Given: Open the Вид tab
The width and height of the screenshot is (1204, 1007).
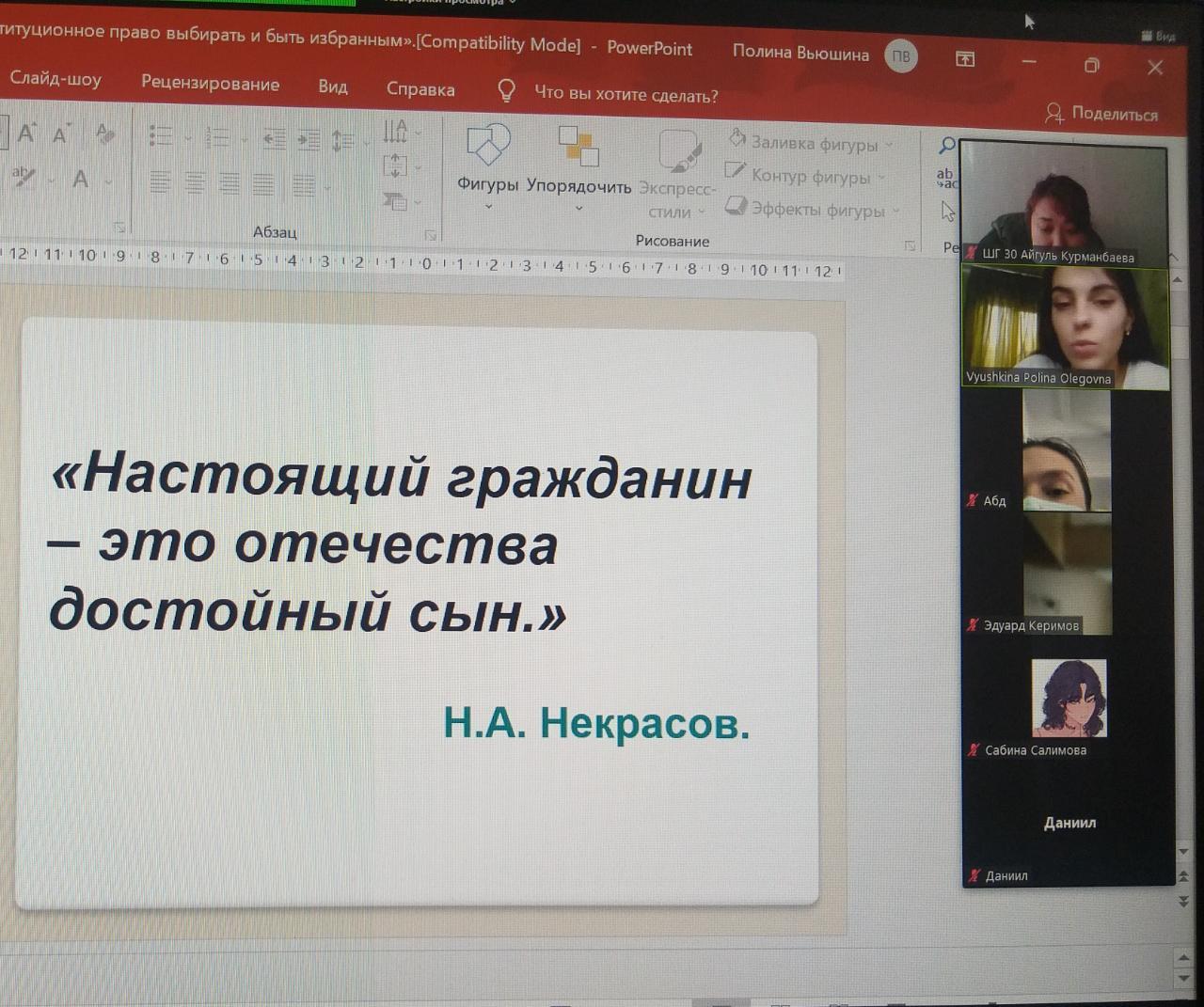Looking at the screenshot, I should (x=332, y=87).
